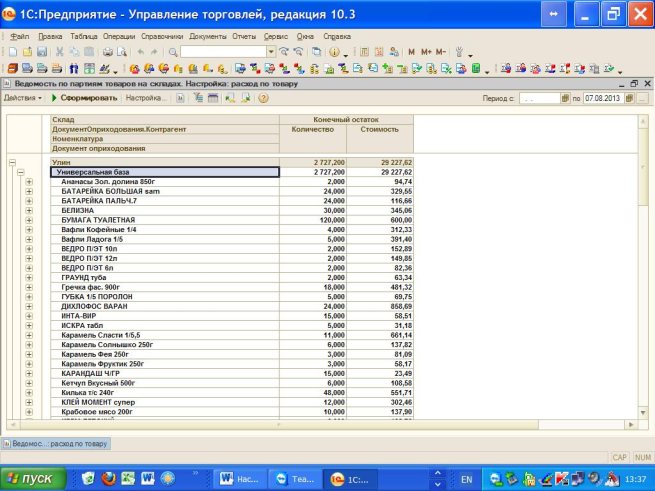Click the horizontal scrollbar right arrow
The image size is (655, 491).
click(631, 425)
